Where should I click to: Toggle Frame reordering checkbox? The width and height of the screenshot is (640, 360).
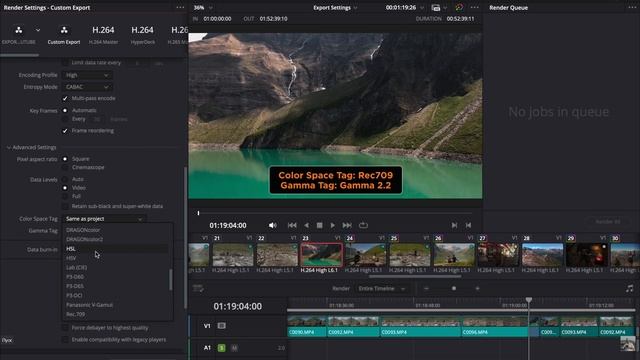65,131
